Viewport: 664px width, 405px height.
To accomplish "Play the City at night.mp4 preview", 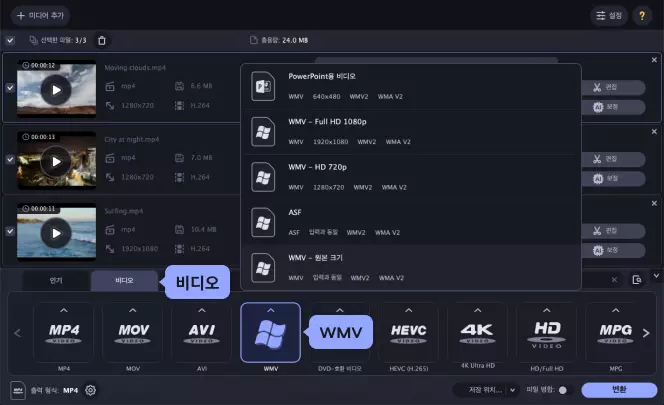I will pyautogui.click(x=56, y=161).
